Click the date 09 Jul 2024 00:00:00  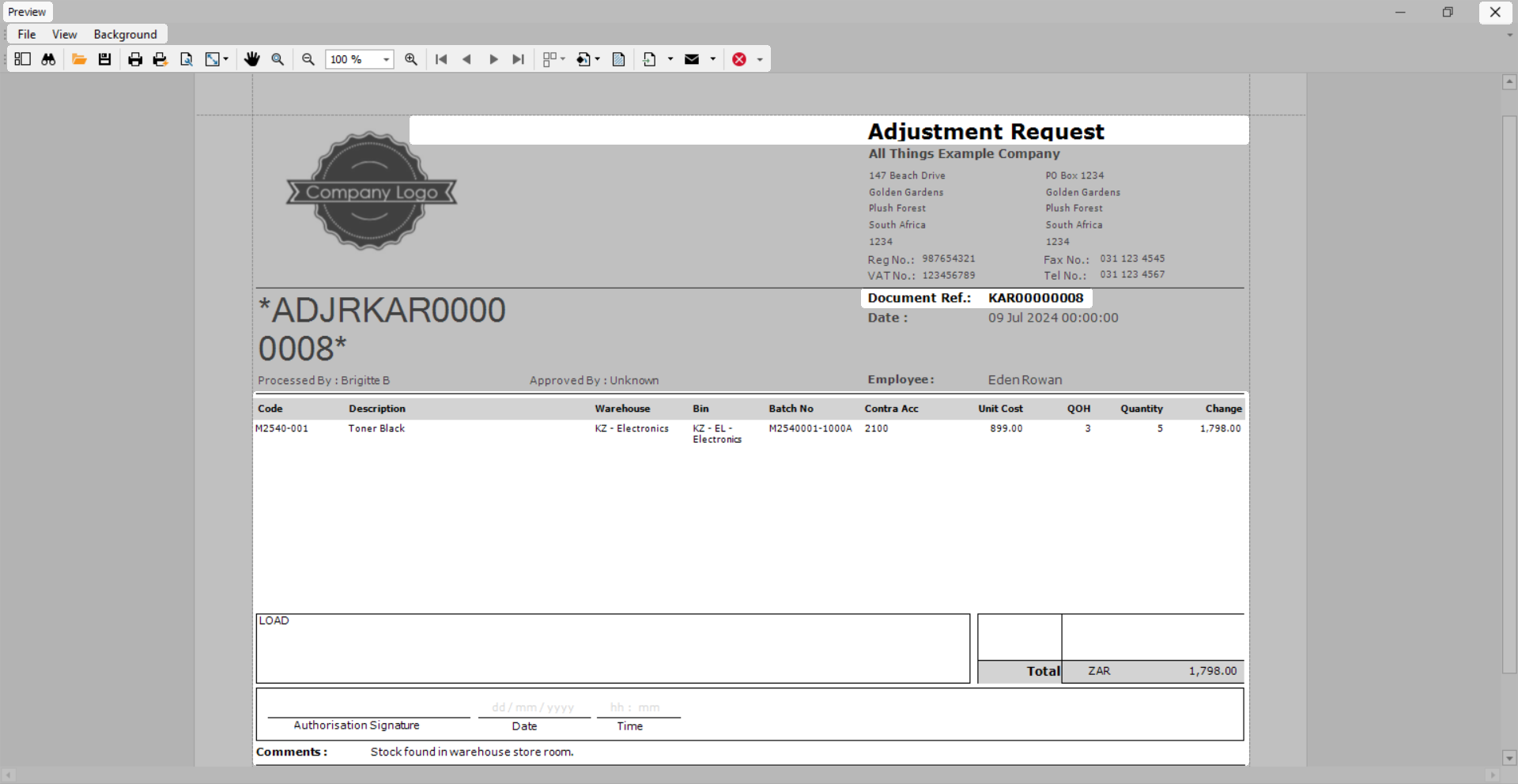tap(1053, 318)
